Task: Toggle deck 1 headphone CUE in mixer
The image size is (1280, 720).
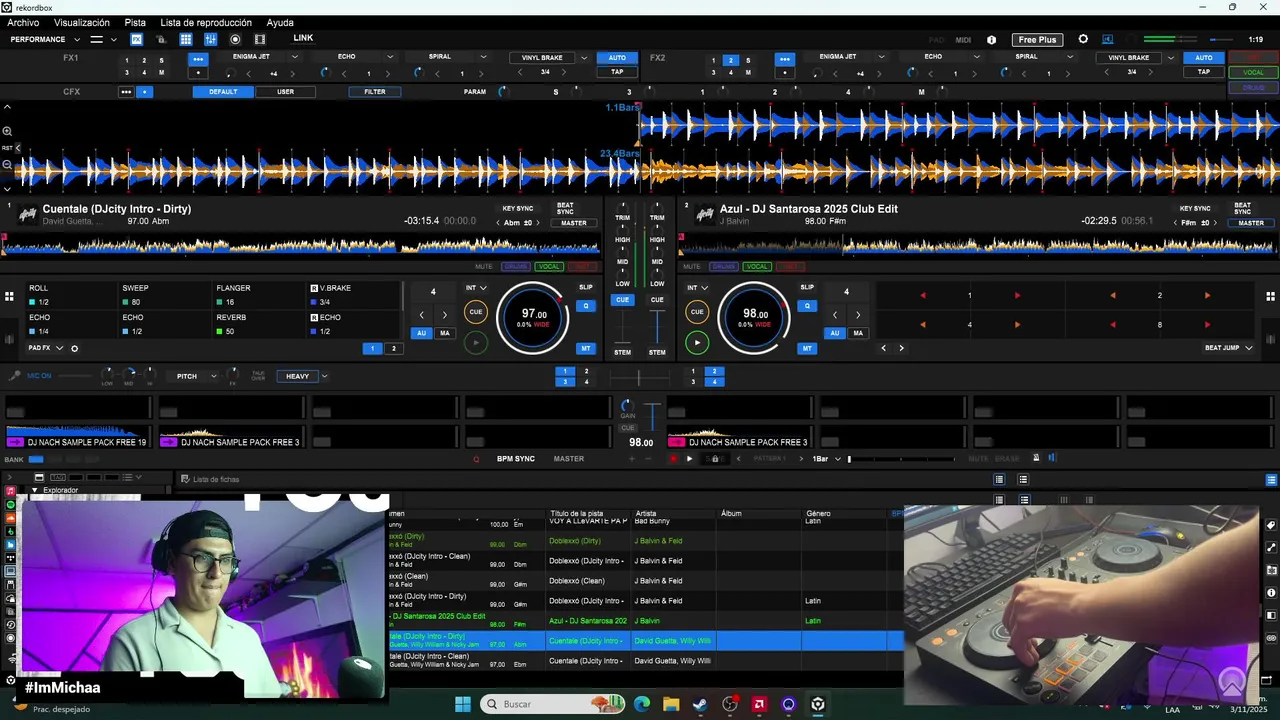Action: [x=623, y=300]
